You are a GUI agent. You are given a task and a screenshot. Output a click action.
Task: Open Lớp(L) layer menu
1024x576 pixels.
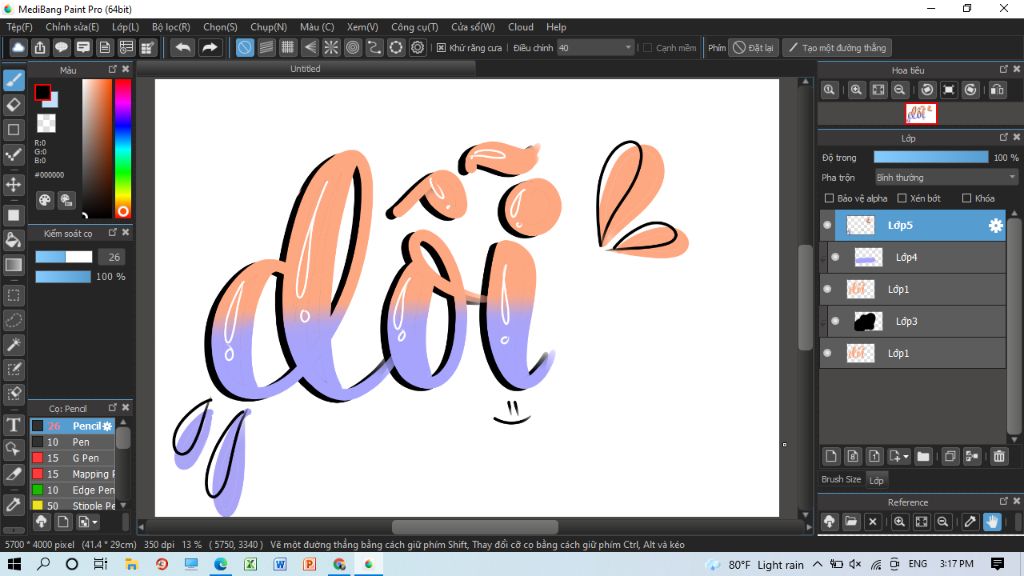click(125, 27)
